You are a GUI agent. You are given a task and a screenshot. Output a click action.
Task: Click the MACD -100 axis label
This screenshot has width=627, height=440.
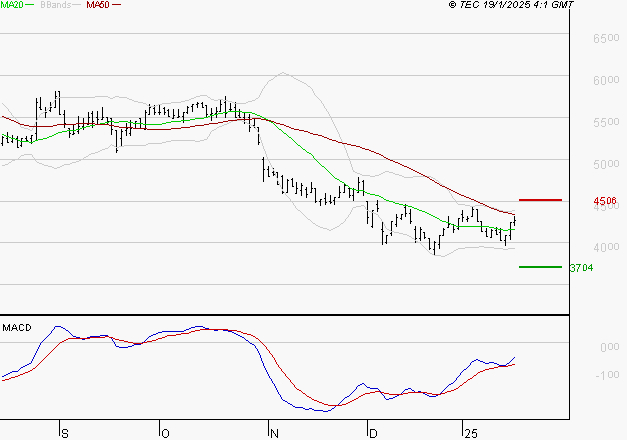coord(607,375)
